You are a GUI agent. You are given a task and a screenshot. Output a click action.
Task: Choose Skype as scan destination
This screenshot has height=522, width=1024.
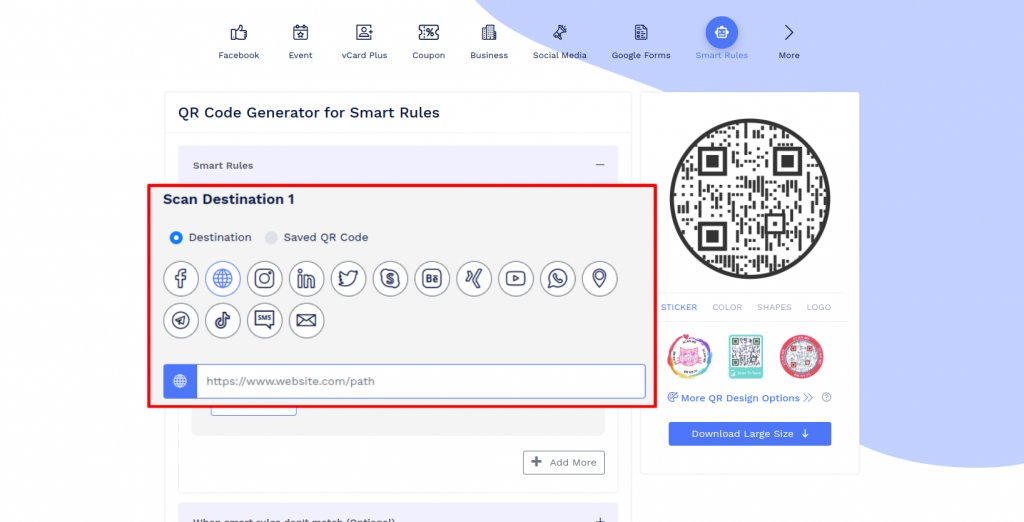390,278
